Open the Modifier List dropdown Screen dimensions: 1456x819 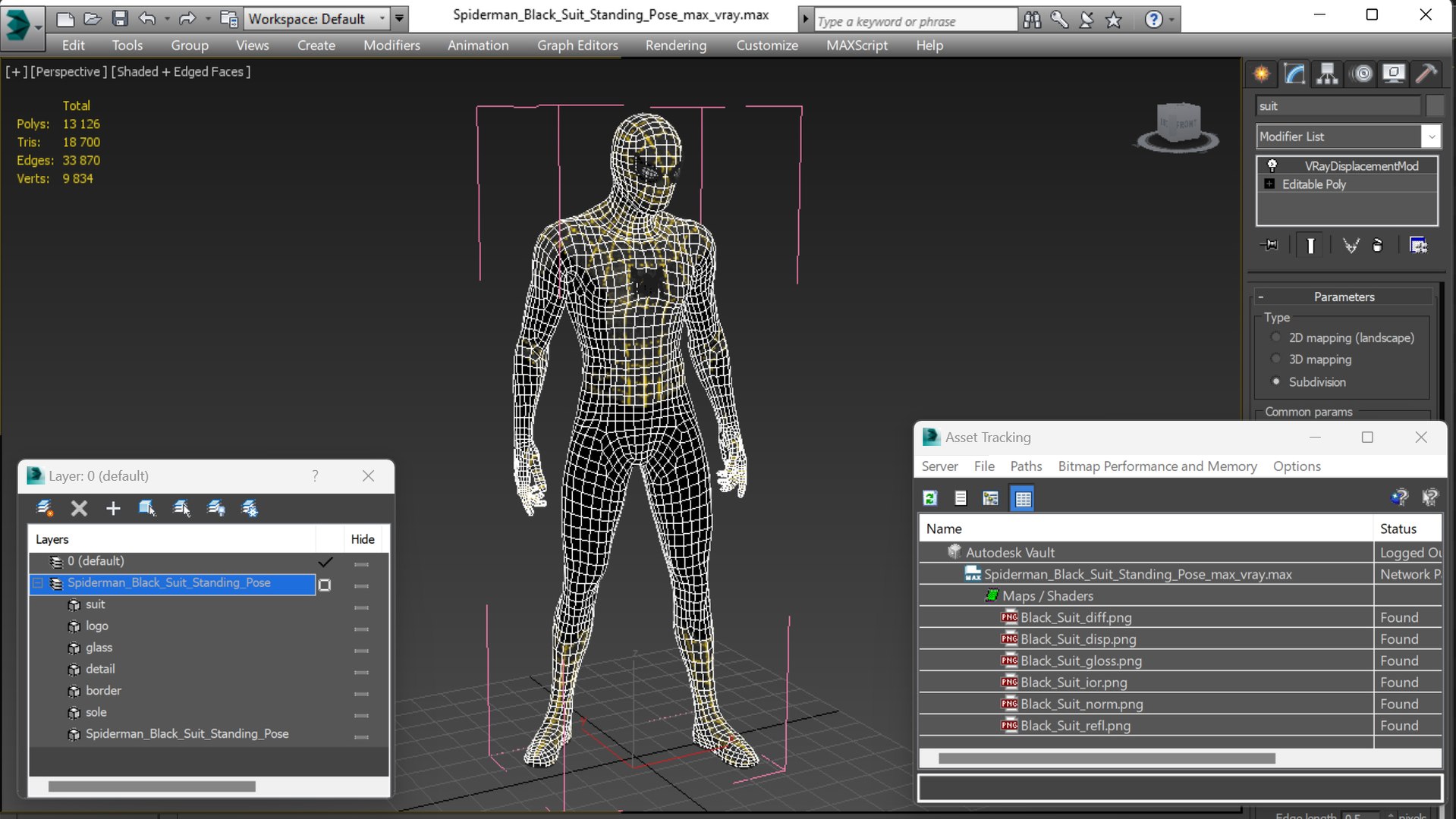(1431, 136)
